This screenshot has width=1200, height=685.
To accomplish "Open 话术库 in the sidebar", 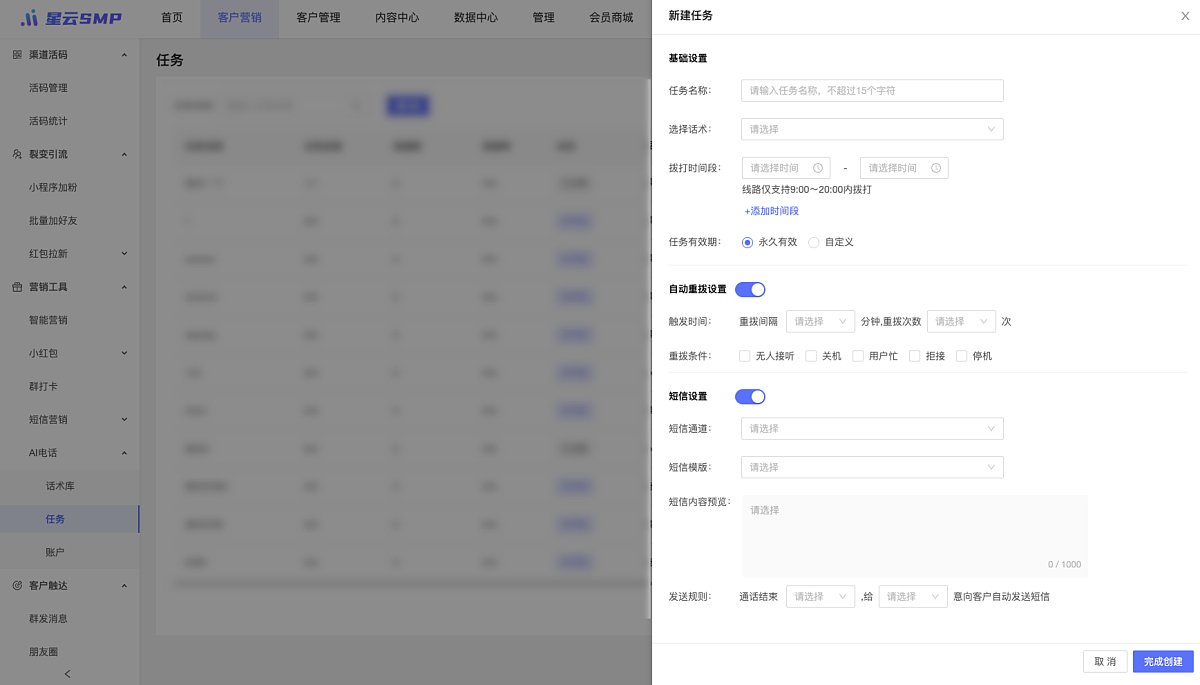I will pos(60,486).
